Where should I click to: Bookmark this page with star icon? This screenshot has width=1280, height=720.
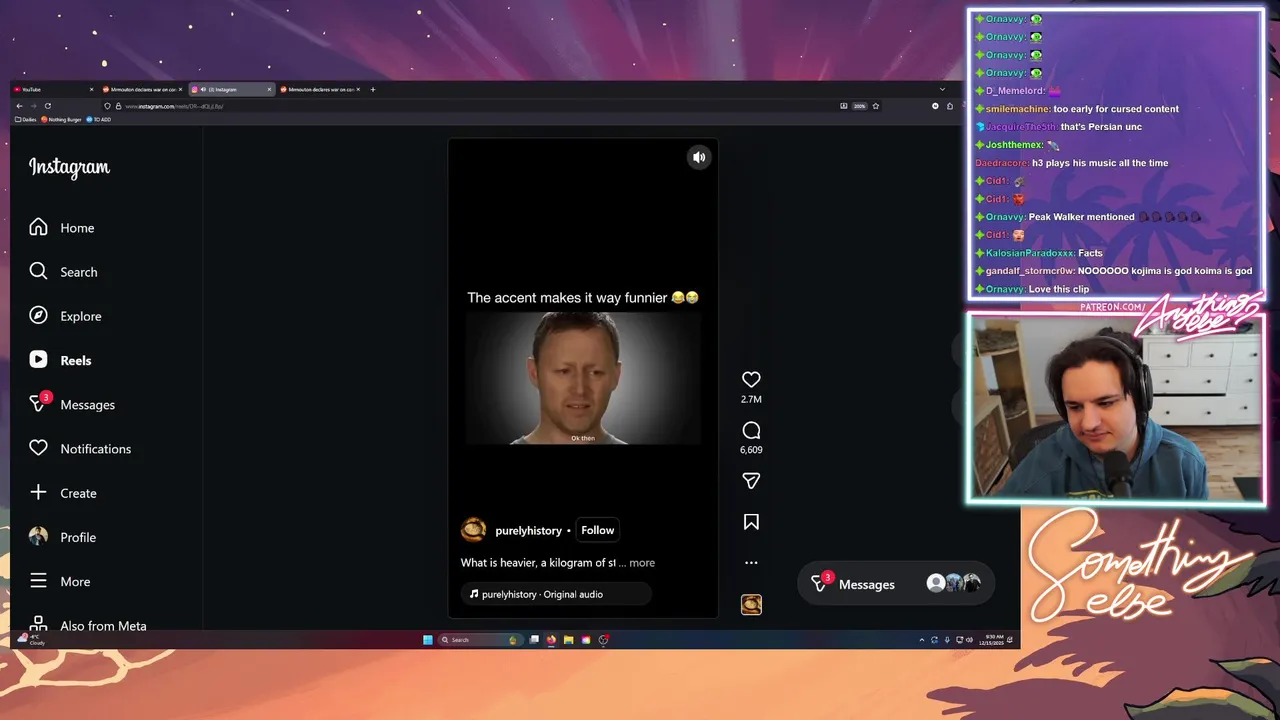(876, 106)
